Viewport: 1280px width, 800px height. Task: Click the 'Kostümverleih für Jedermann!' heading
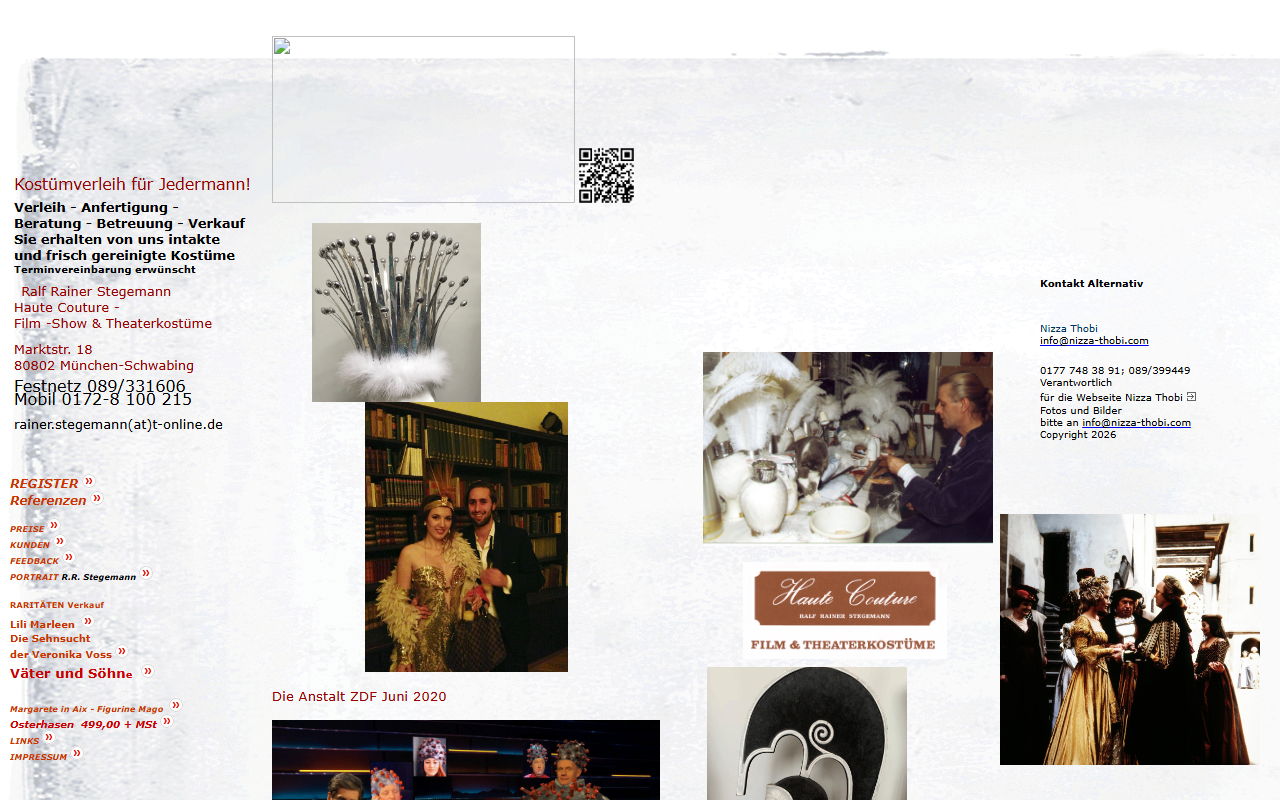point(132,184)
